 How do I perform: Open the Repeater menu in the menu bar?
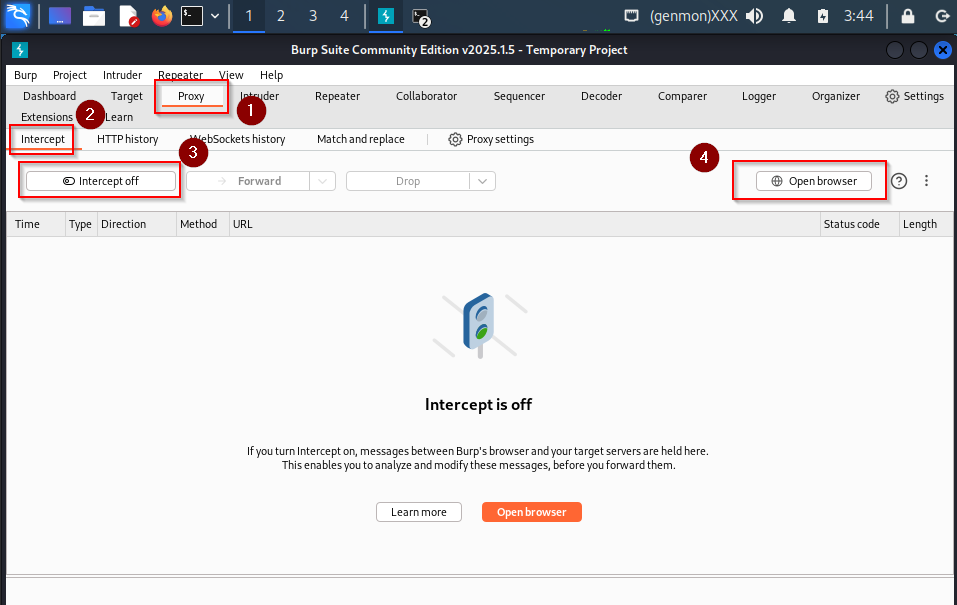click(x=180, y=75)
